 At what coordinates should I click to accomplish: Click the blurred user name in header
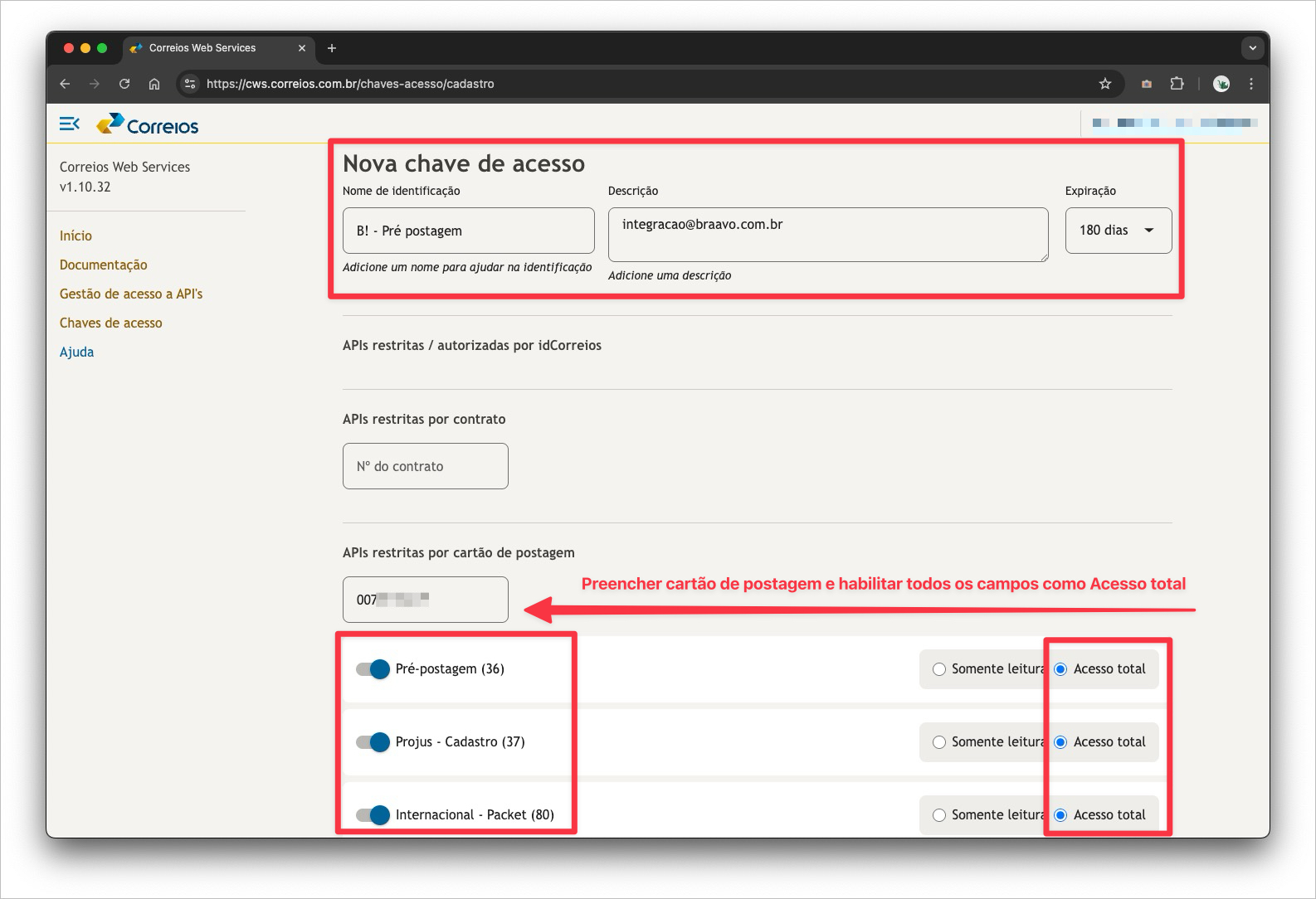point(1175,123)
